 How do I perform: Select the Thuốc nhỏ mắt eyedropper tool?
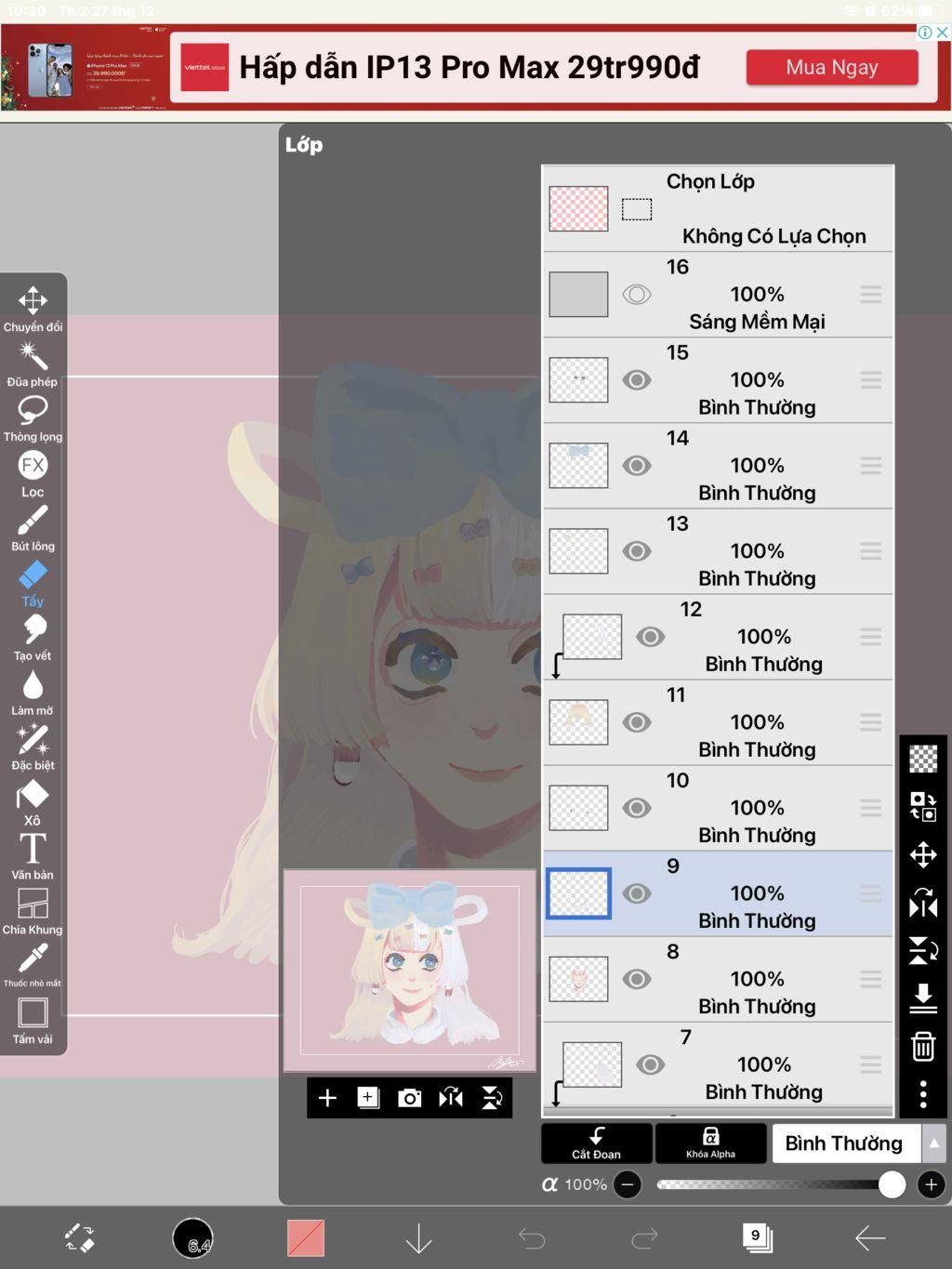(x=33, y=965)
